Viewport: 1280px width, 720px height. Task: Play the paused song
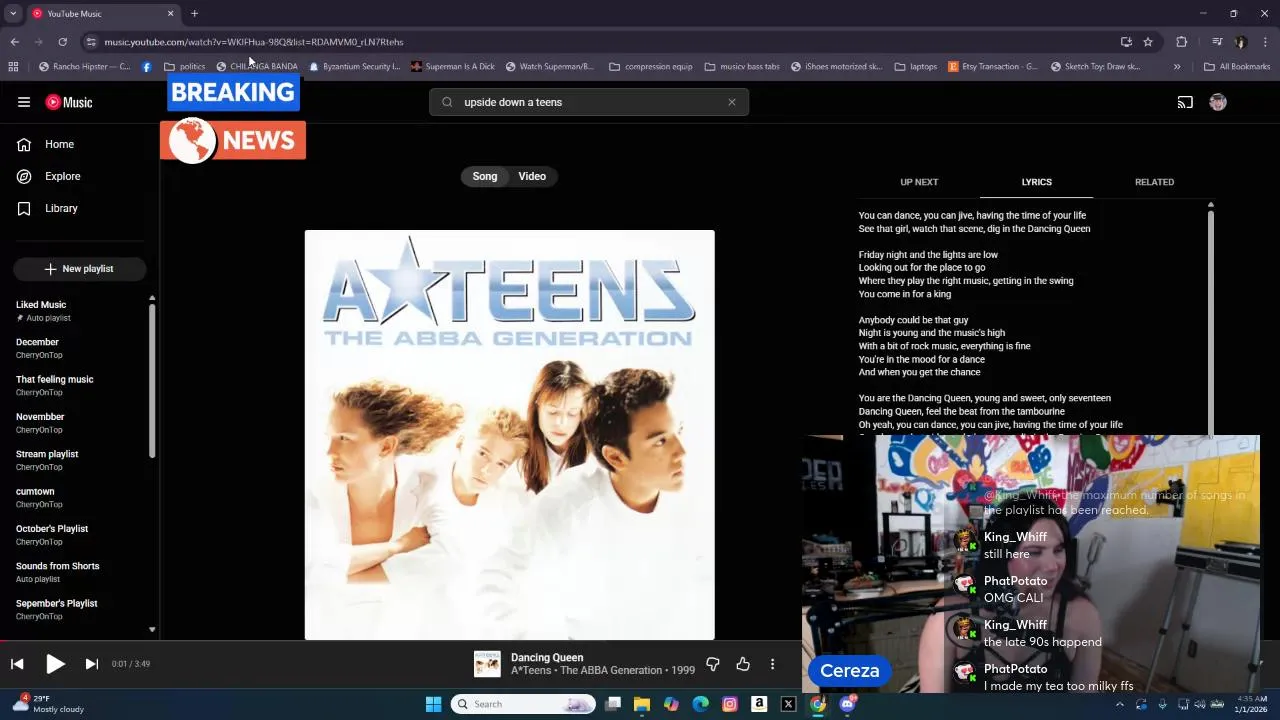pyautogui.click(x=55, y=664)
